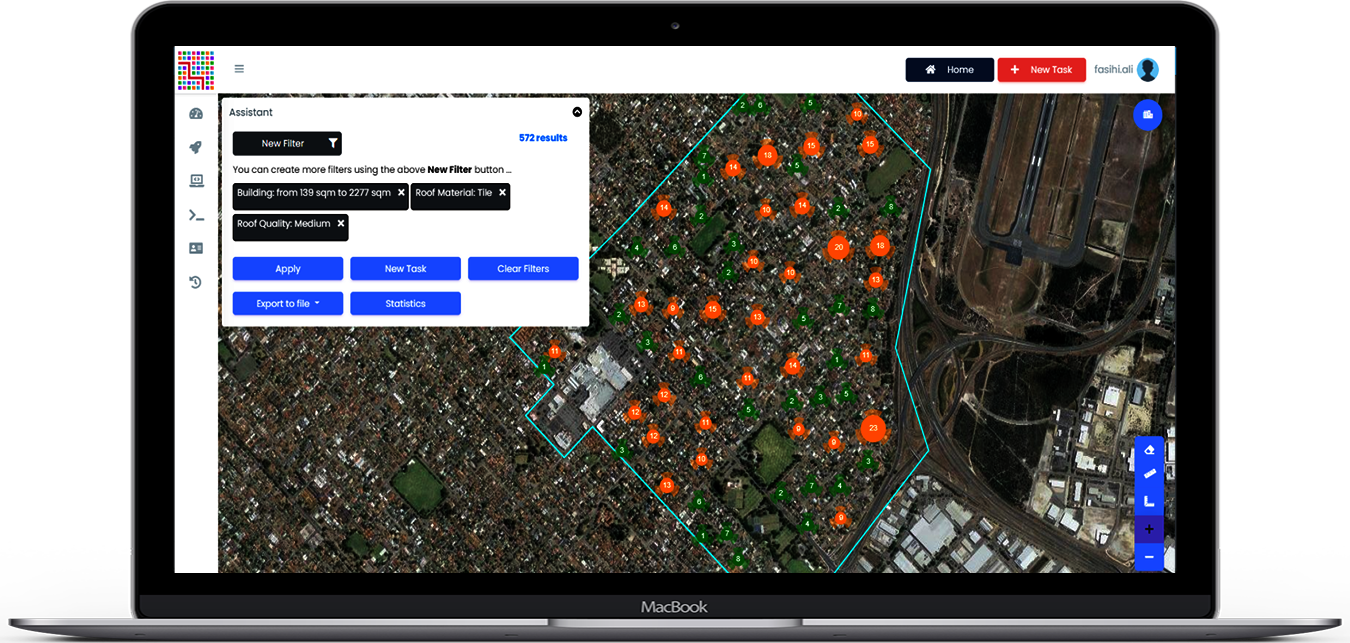
Task: Click the Building: from 139 sqm chip text
Action: [x=314, y=192]
